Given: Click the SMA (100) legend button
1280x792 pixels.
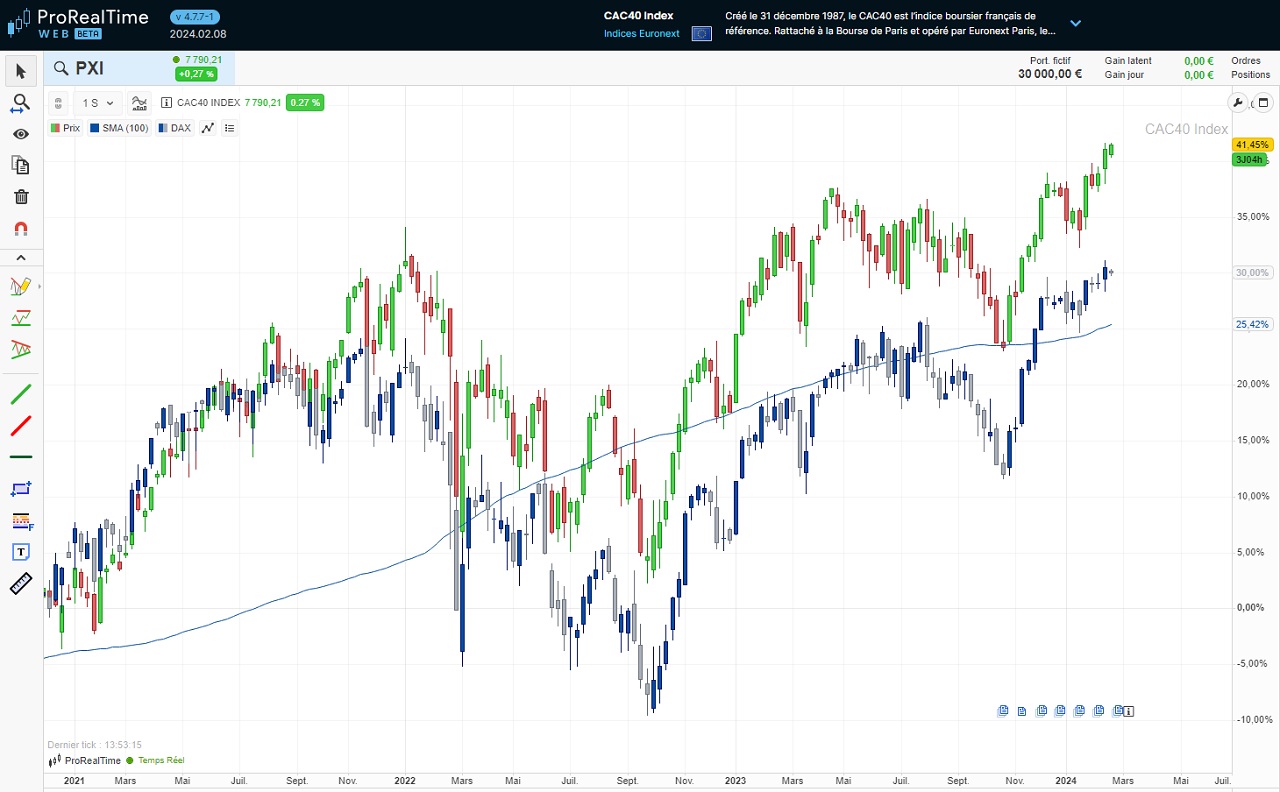Looking at the screenshot, I should [x=119, y=128].
